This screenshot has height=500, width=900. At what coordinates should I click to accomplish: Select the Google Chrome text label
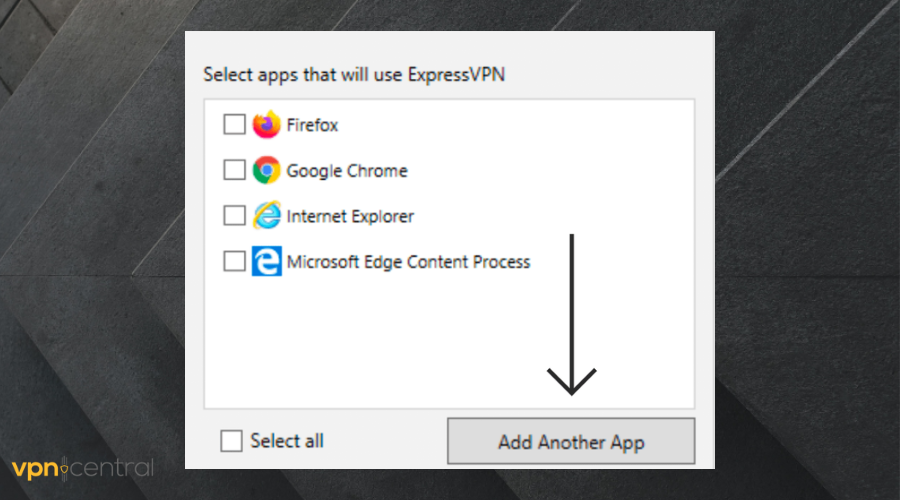pos(346,171)
